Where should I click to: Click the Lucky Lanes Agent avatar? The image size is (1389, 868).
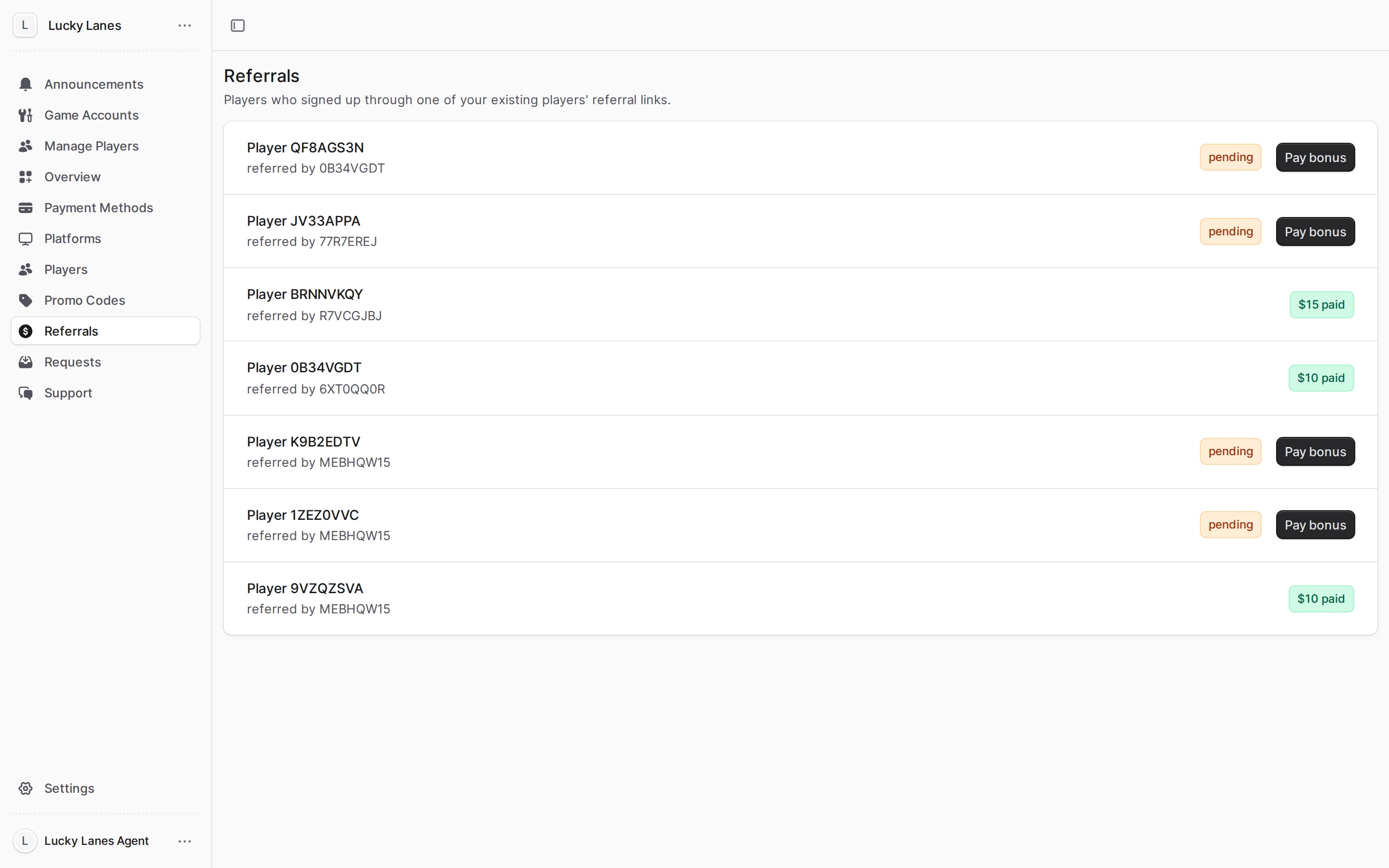pos(25,841)
